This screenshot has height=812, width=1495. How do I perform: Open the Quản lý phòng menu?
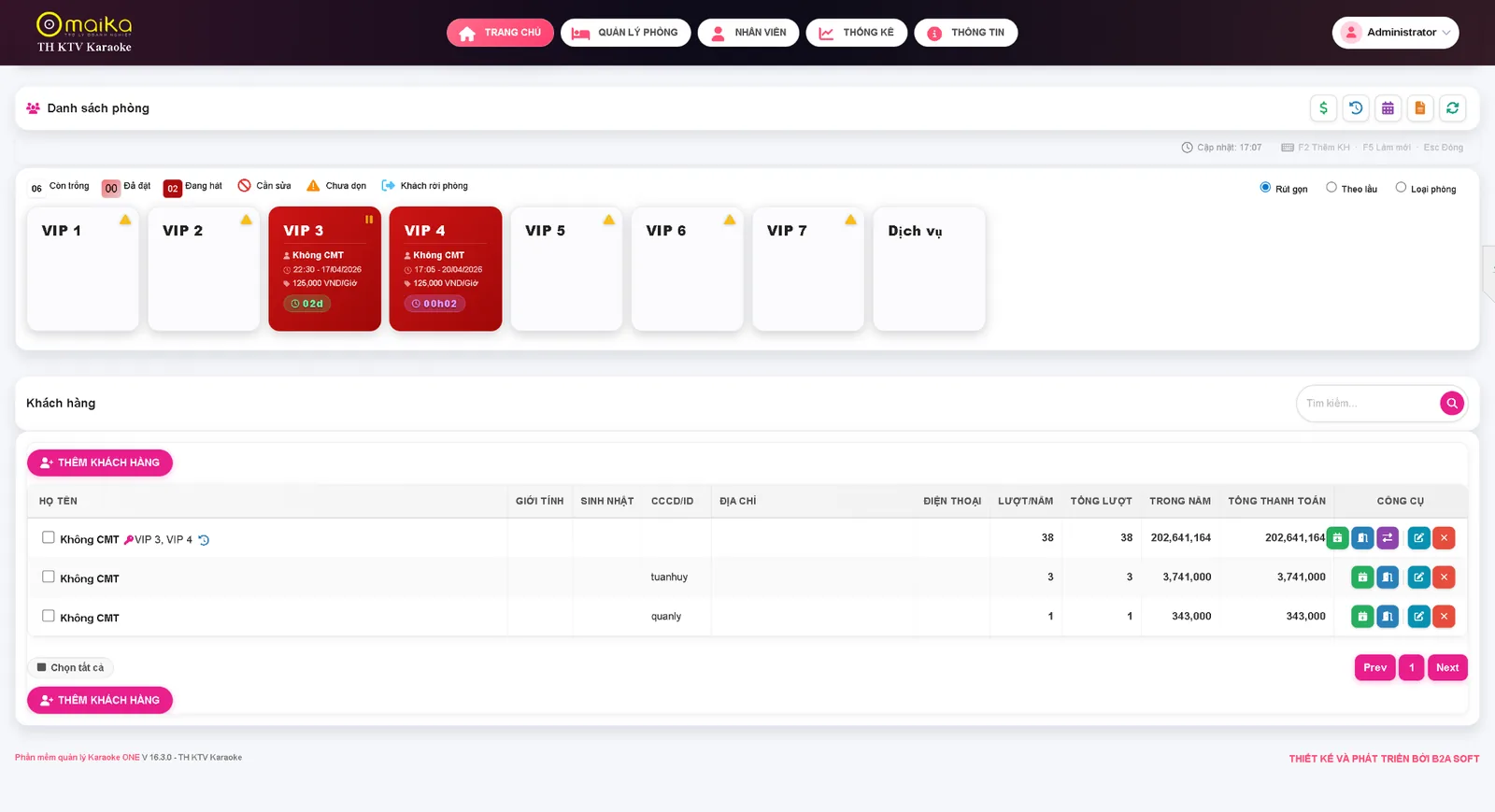625,33
